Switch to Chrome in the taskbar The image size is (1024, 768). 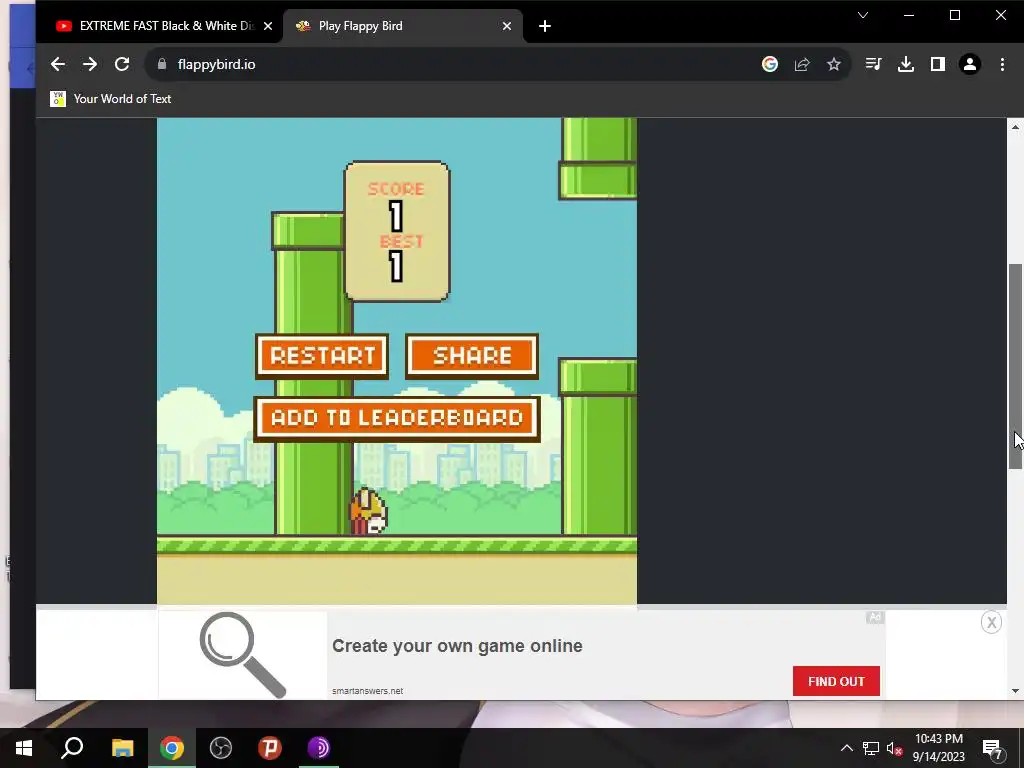pyautogui.click(x=172, y=748)
